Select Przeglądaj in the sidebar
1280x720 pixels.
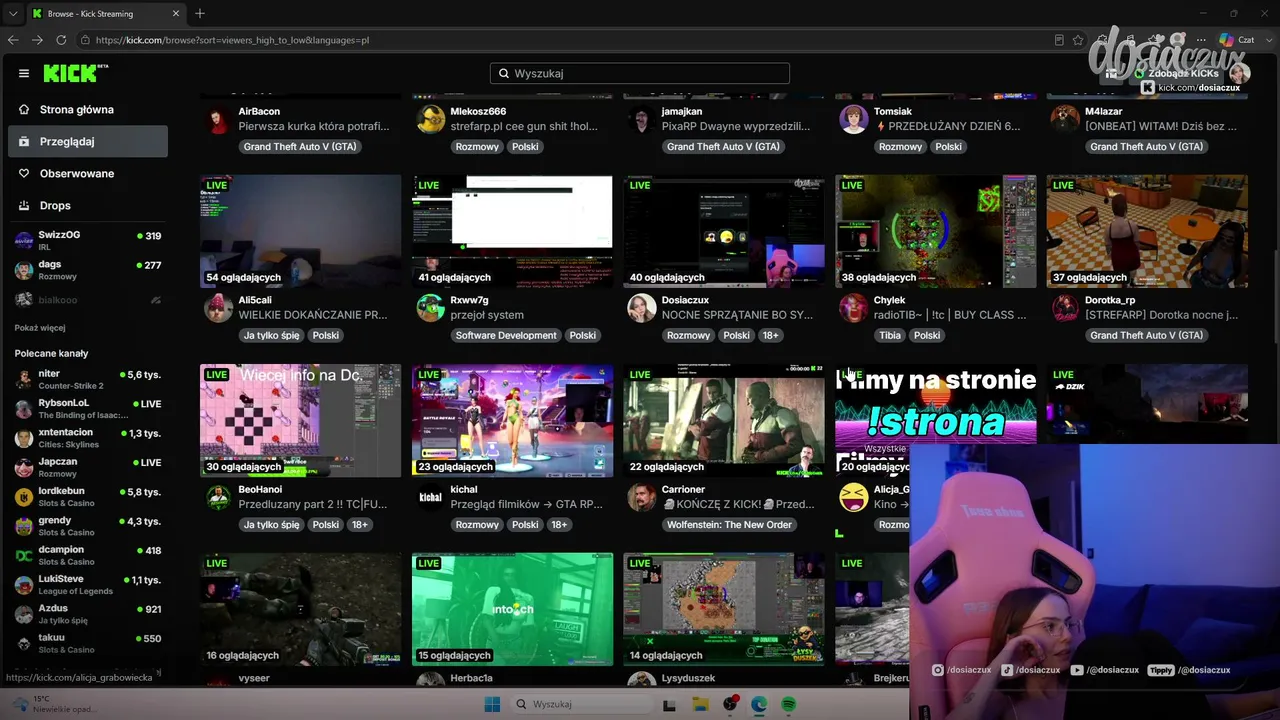tap(88, 142)
